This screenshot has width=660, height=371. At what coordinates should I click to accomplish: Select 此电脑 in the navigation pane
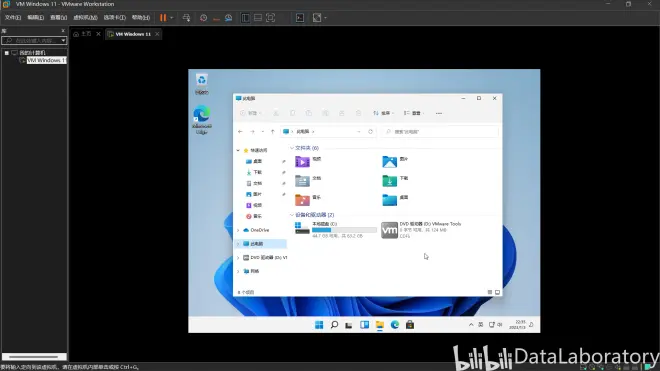261,244
